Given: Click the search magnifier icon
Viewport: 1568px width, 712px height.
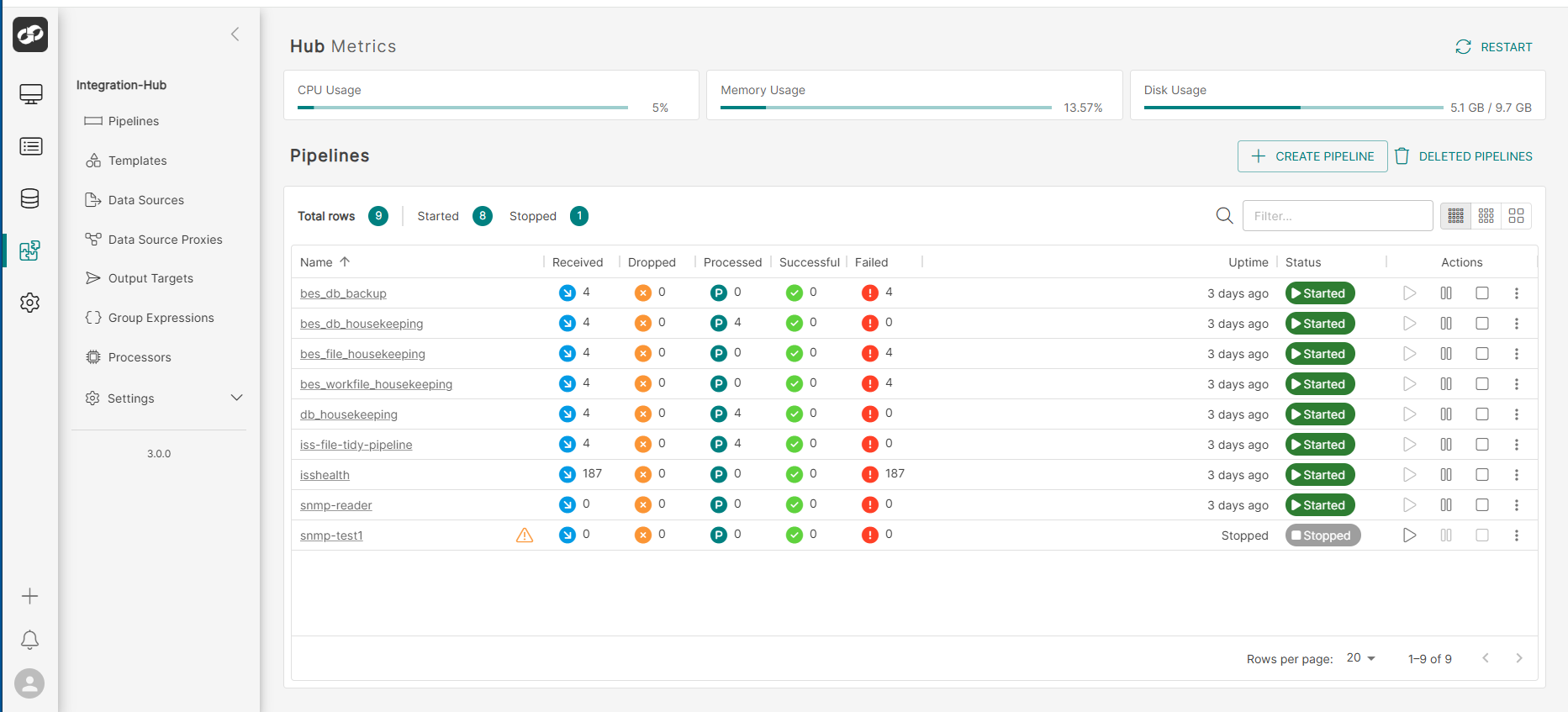Looking at the screenshot, I should [x=1224, y=216].
